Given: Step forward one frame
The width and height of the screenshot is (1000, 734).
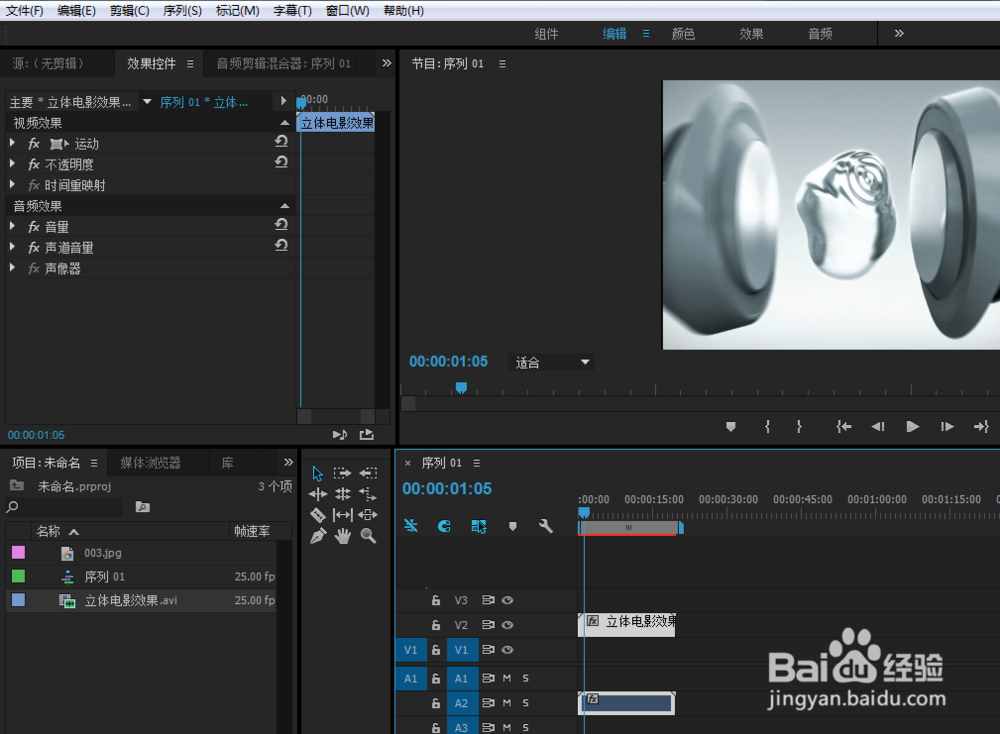Looking at the screenshot, I should 947,427.
